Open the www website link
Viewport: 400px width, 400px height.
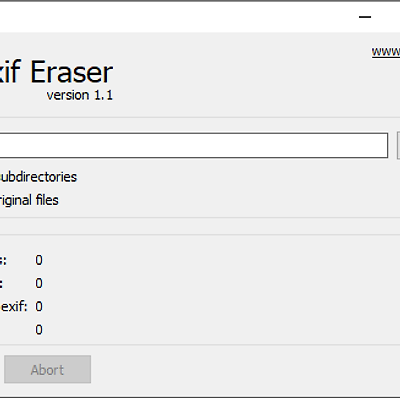click(x=386, y=52)
